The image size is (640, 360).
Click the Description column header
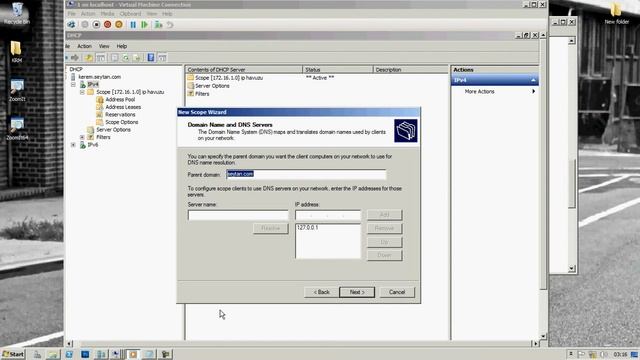411,70
